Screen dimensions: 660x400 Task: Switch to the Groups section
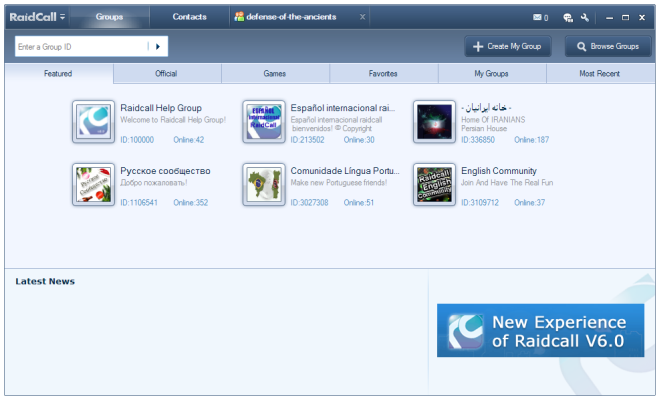tap(109, 17)
